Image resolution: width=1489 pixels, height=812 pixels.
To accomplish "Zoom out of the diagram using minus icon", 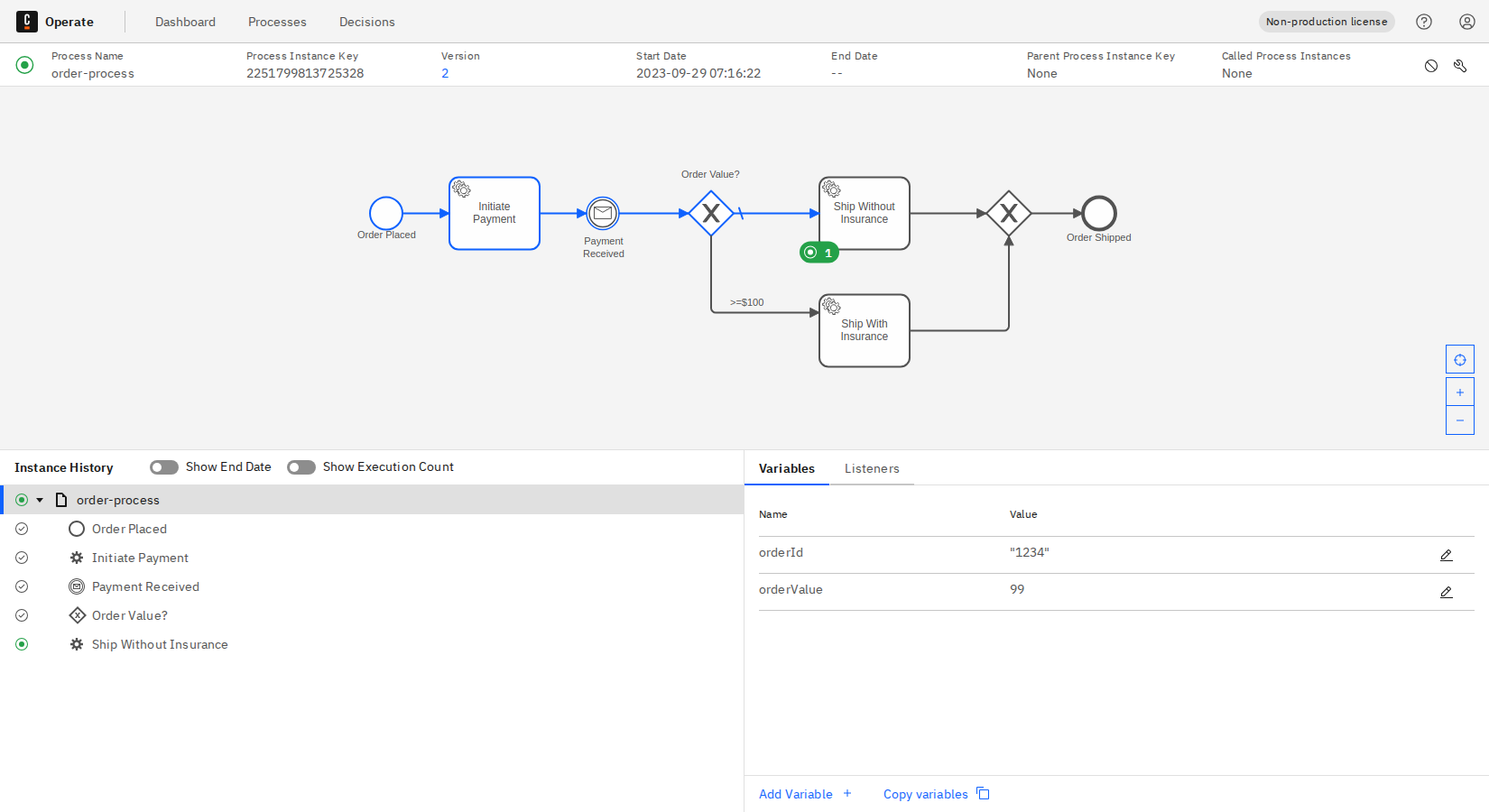I will pyautogui.click(x=1459, y=420).
